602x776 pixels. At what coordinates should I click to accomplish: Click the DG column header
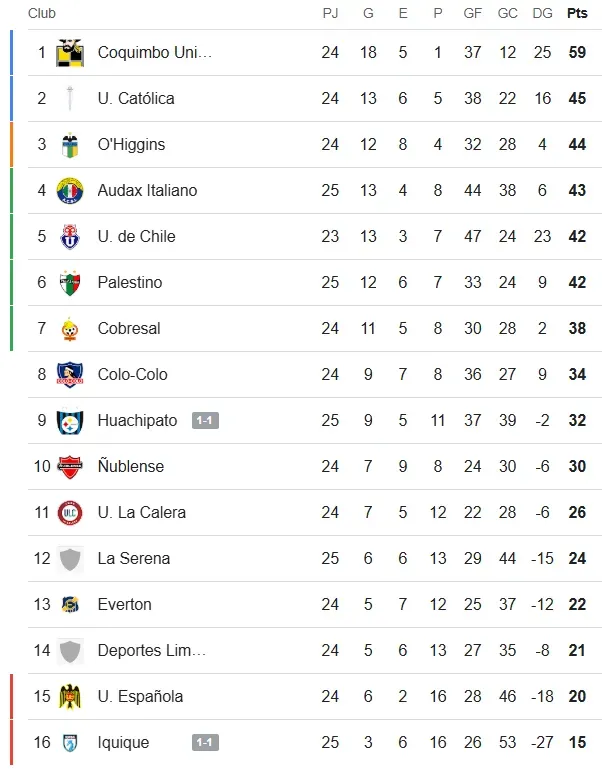543,13
